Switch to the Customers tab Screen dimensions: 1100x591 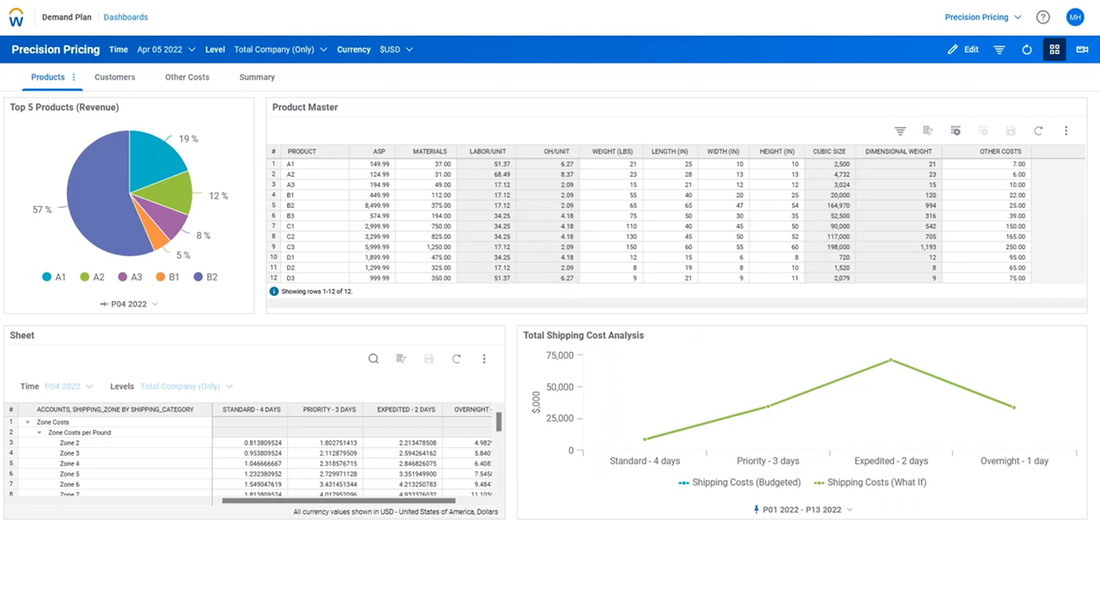point(114,77)
